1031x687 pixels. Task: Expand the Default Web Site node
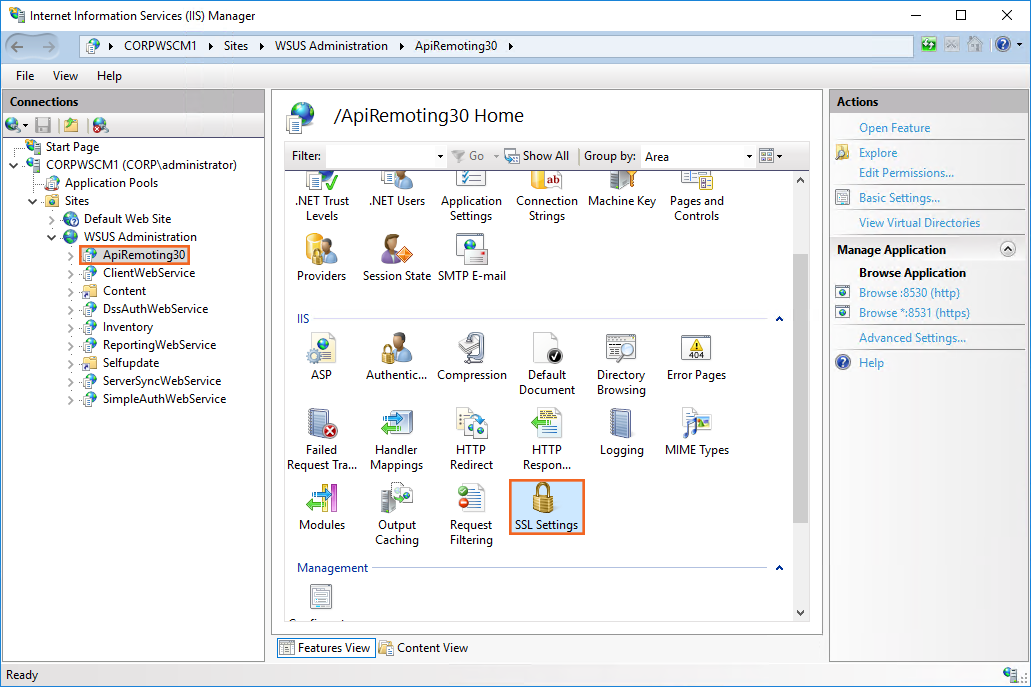[x=53, y=219]
